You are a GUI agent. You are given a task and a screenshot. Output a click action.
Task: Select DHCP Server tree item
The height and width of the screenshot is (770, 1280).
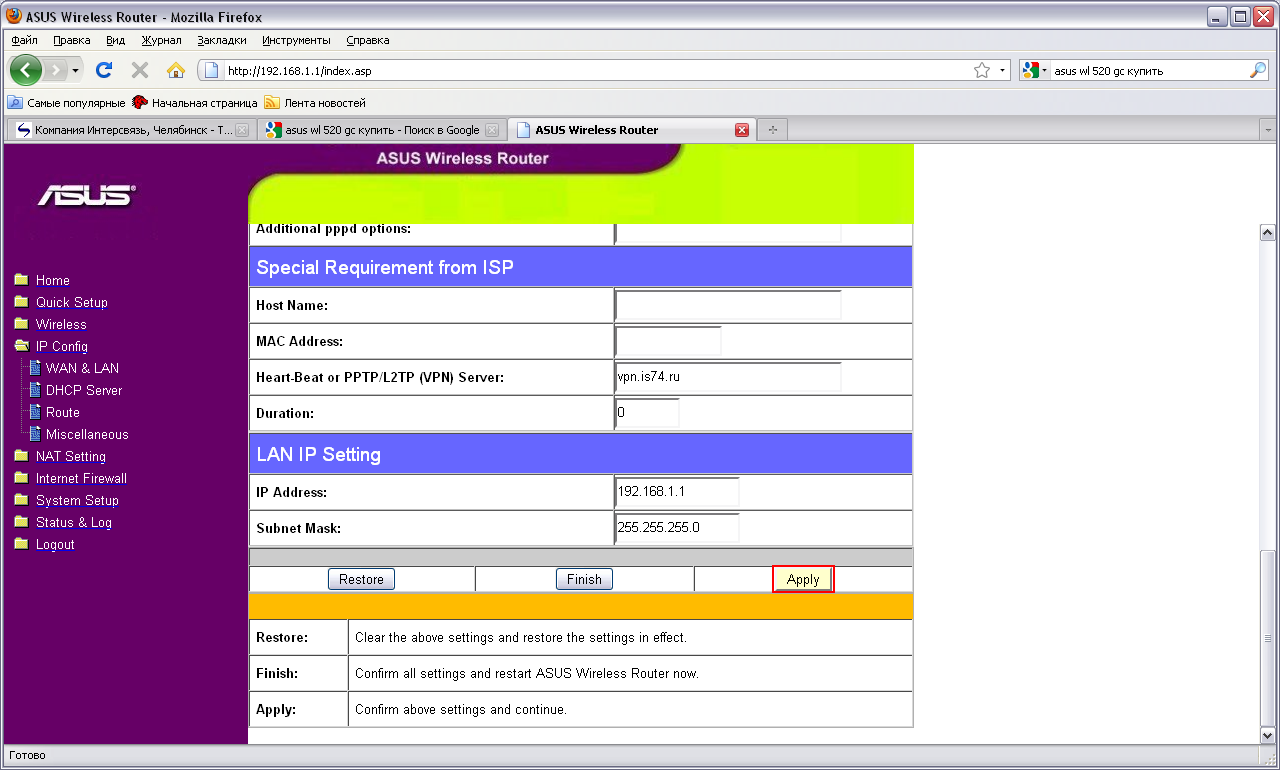(x=84, y=390)
